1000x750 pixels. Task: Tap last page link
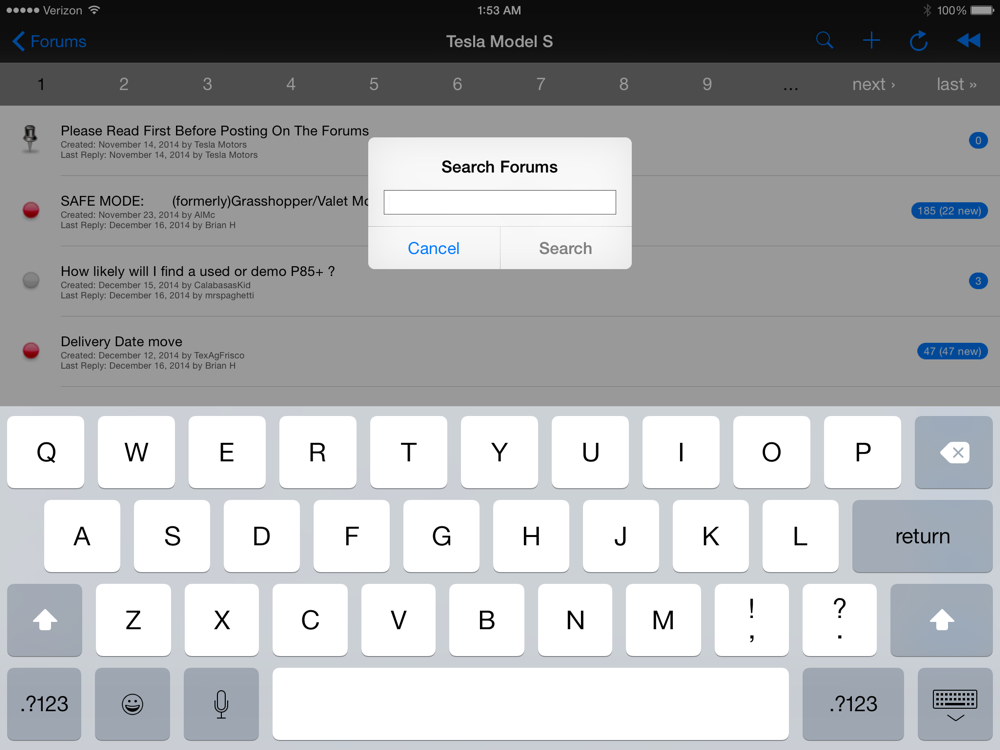(957, 84)
